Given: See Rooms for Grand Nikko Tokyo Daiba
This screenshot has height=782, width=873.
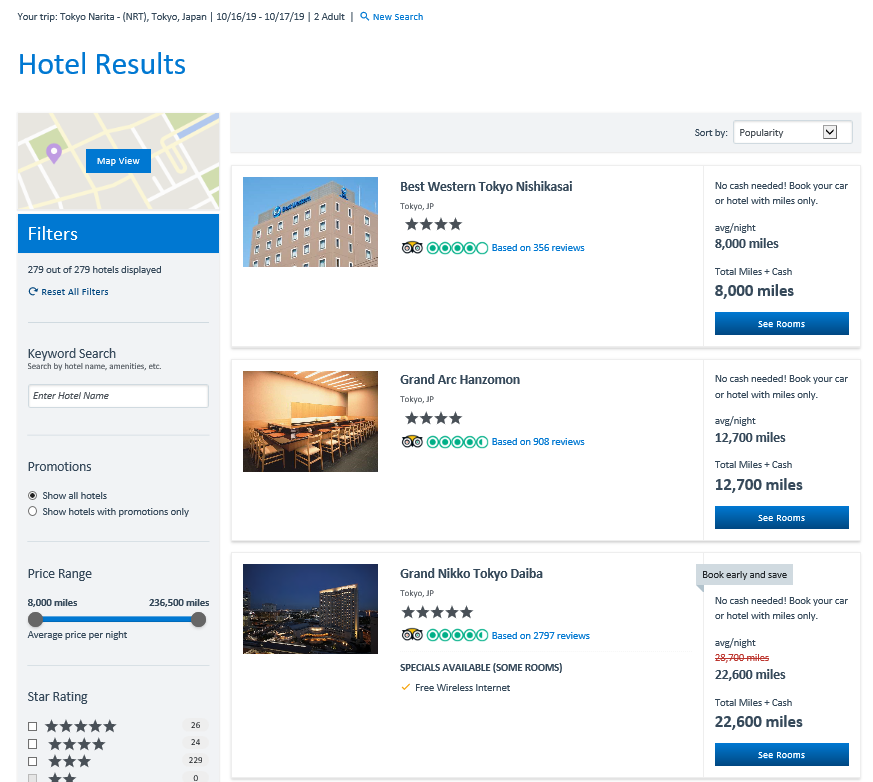Looking at the screenshot, I should tap(781, 755).
